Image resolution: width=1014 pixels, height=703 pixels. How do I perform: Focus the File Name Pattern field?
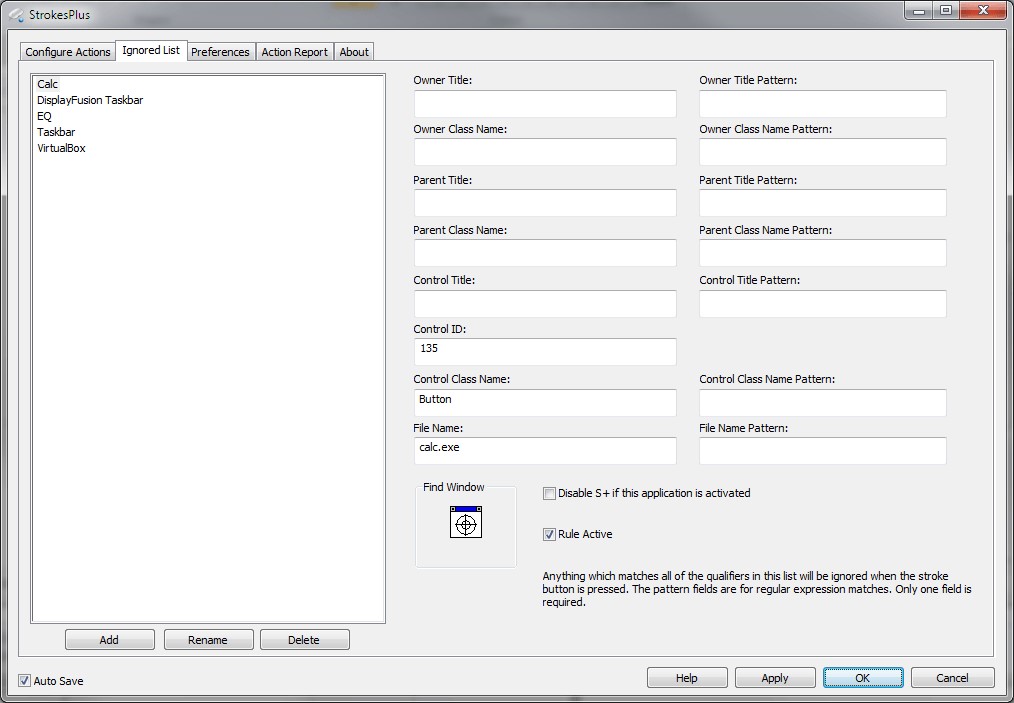(x=822, y=450)
